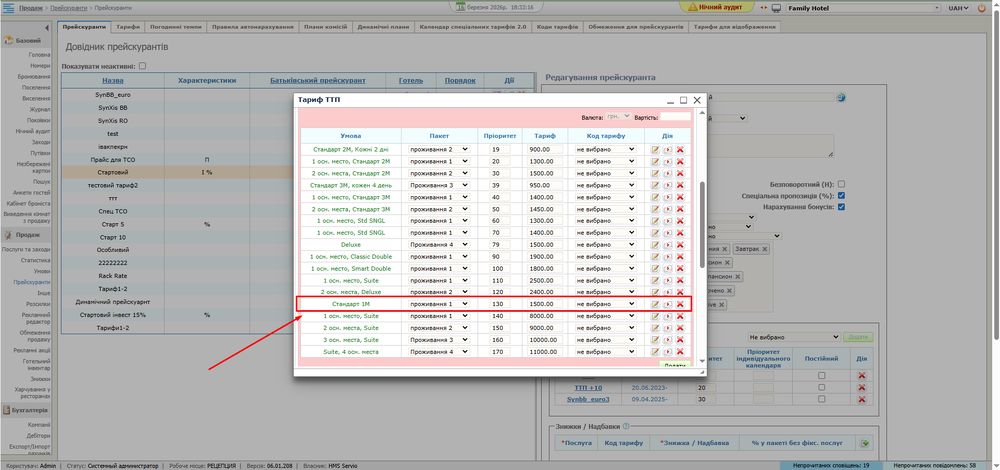Click globe icon beside the name field
The height and width of the screenshot is (470, 1000).
pyautogui.click(x=841, y=98)
